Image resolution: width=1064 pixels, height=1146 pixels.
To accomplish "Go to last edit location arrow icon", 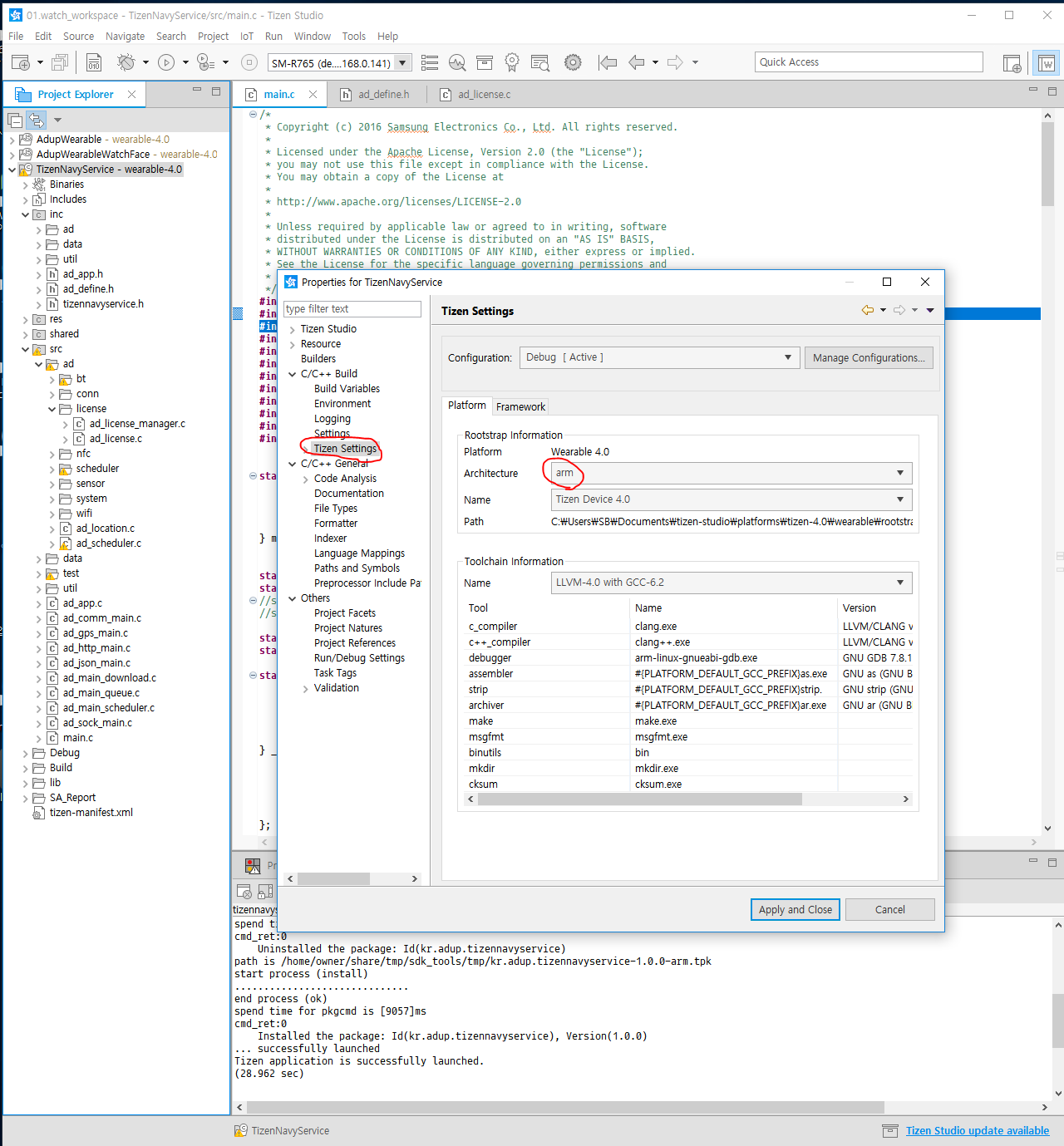I will pyautogui.click(x=608, y=62).
